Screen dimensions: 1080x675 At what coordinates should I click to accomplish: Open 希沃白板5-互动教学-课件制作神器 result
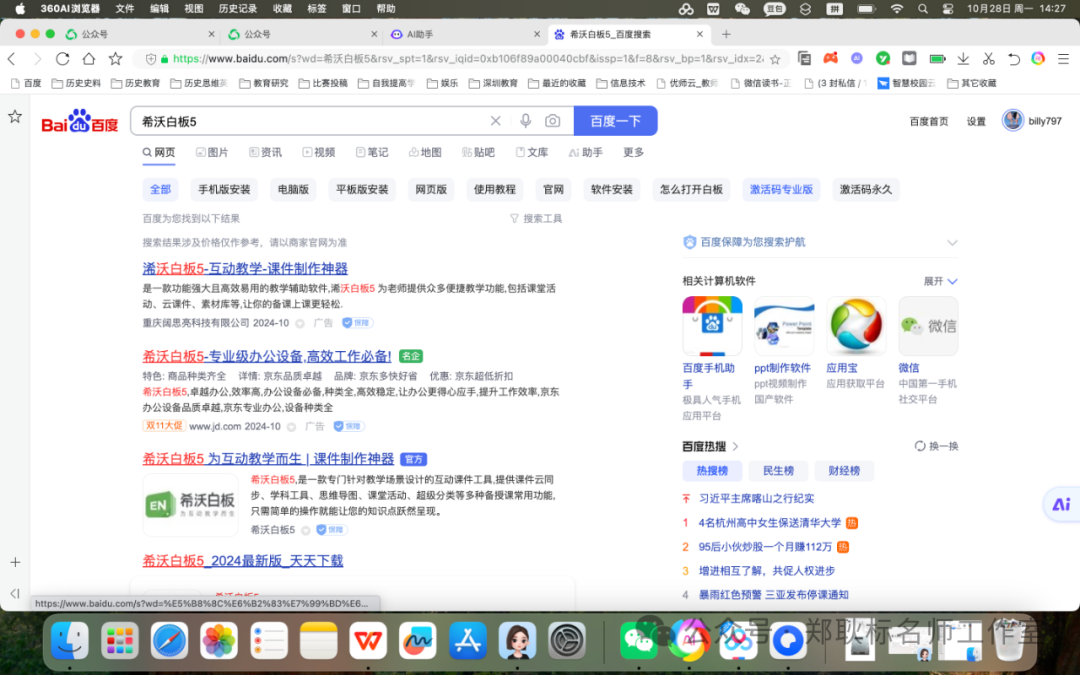point(245,269)
